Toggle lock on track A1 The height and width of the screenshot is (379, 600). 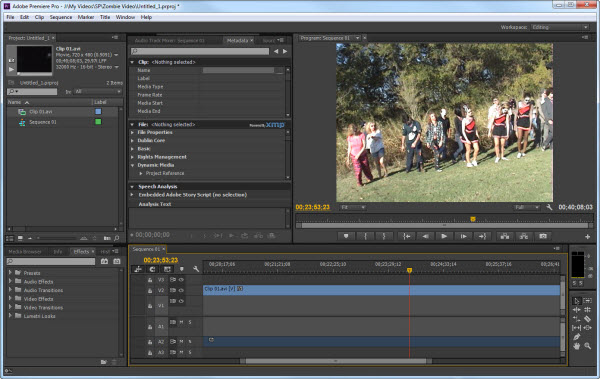[x=150, y=327]
